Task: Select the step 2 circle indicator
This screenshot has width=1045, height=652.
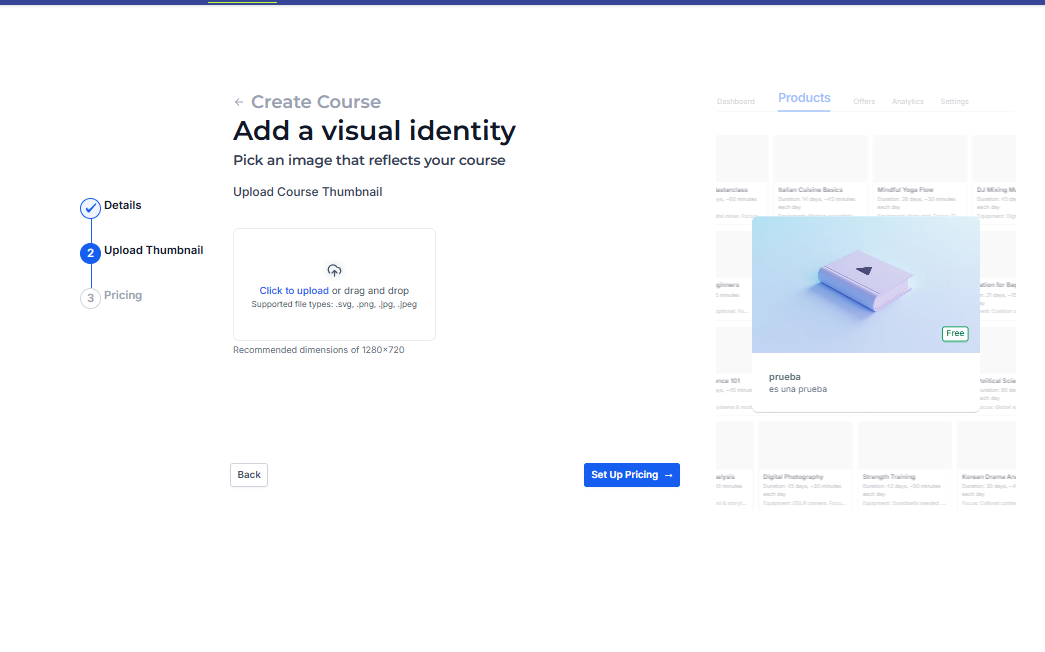Action: pyautogui.click(x=90, y=253)
